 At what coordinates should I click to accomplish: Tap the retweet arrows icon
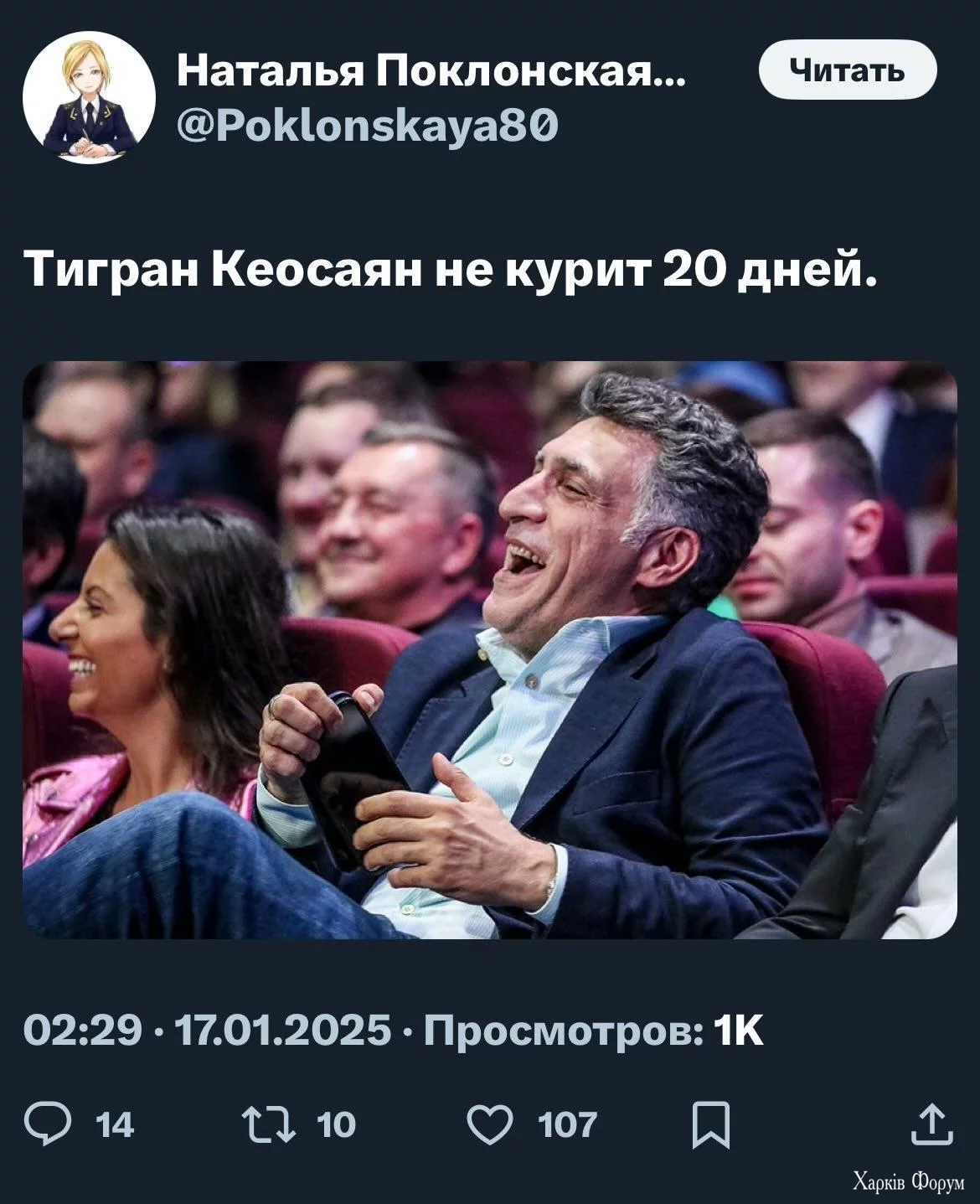tap(267, 1124)
